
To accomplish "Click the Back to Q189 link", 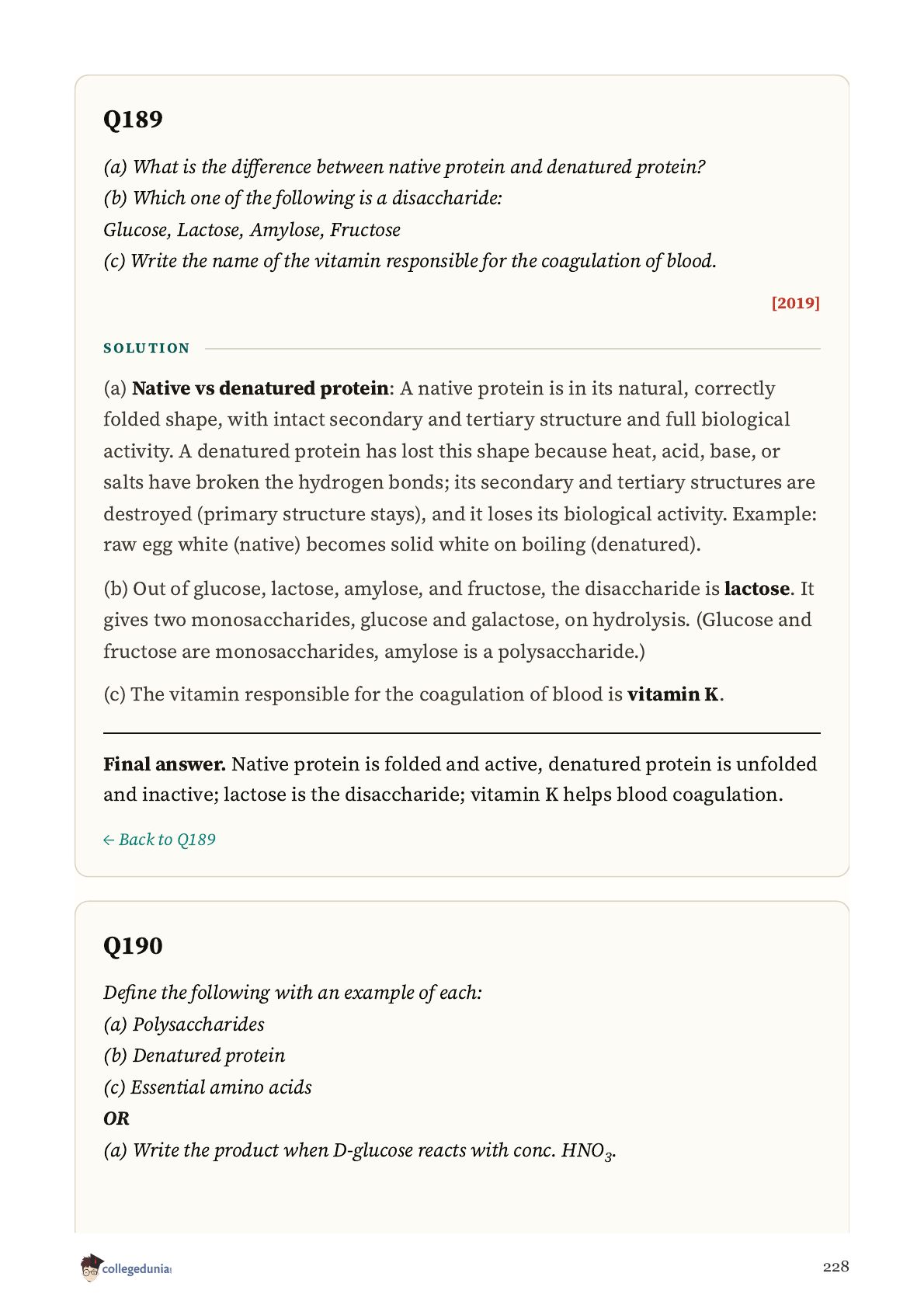I will [x=159, y=840].
